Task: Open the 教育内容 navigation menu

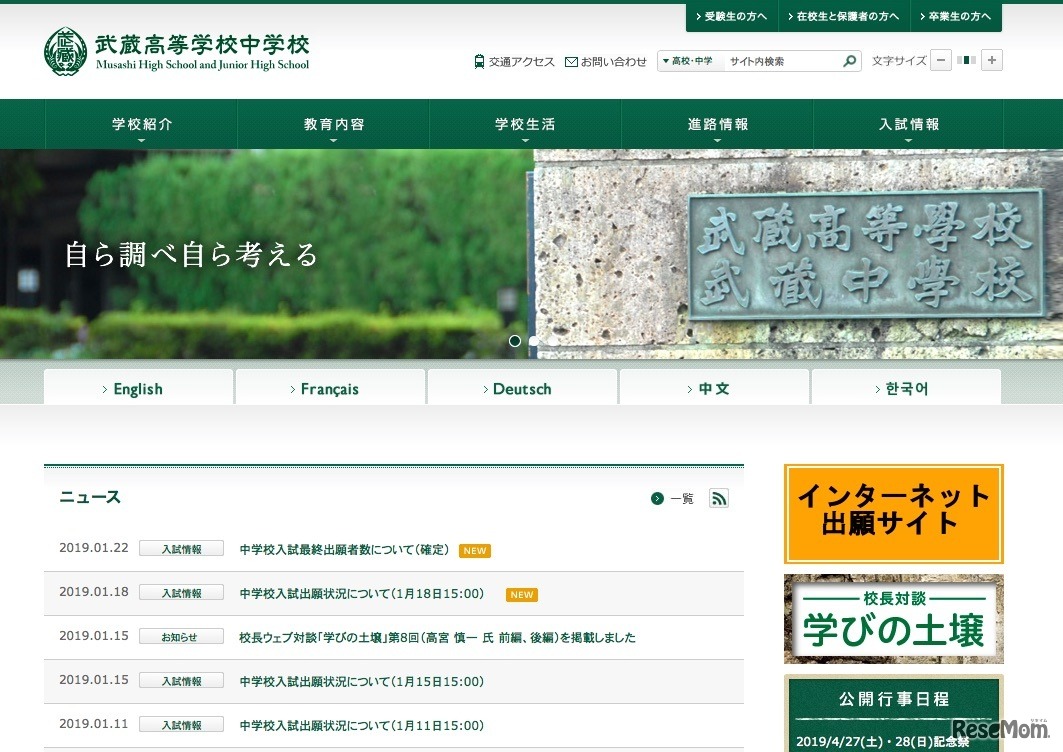Action: click(x=332, y=123)
